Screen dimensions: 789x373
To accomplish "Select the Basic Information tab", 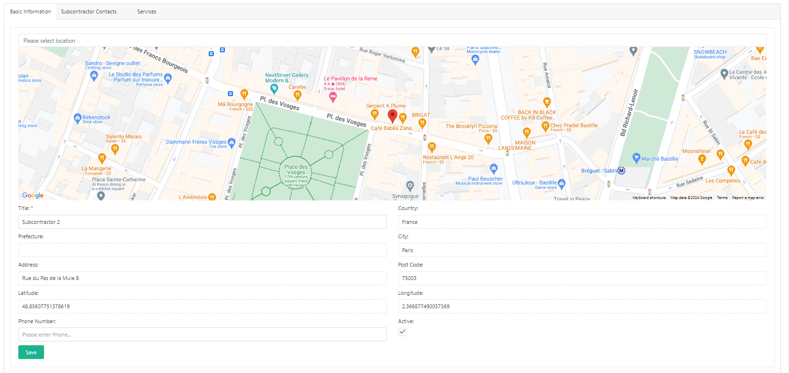I will (30, 12).
